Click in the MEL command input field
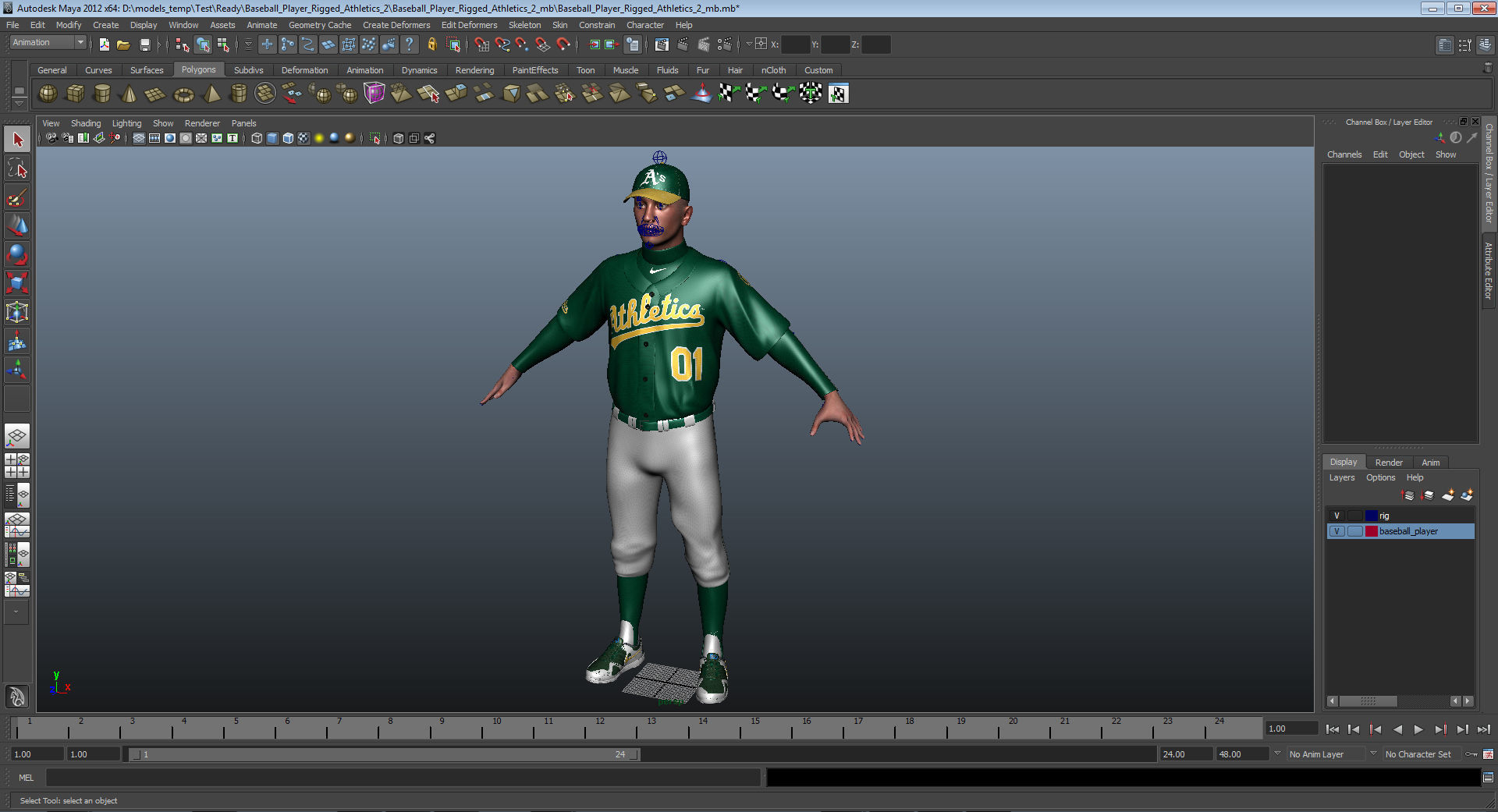Viewport: 1498px width, 812px height. click(x=403, y=778)
